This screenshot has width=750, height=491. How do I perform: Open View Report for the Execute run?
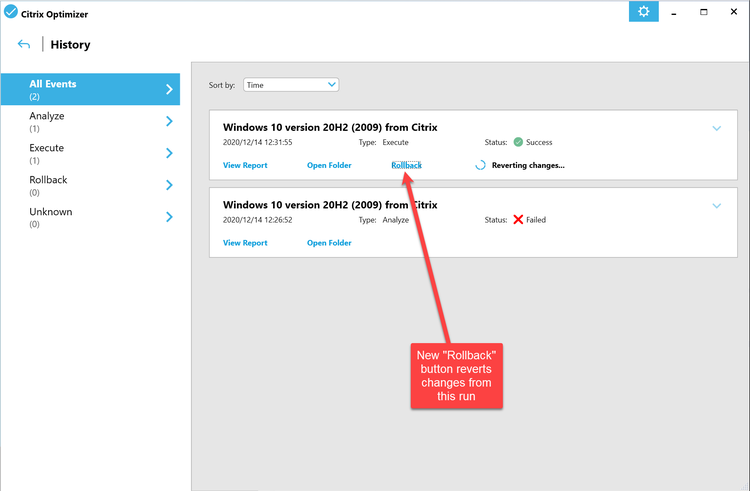[245, 165]
